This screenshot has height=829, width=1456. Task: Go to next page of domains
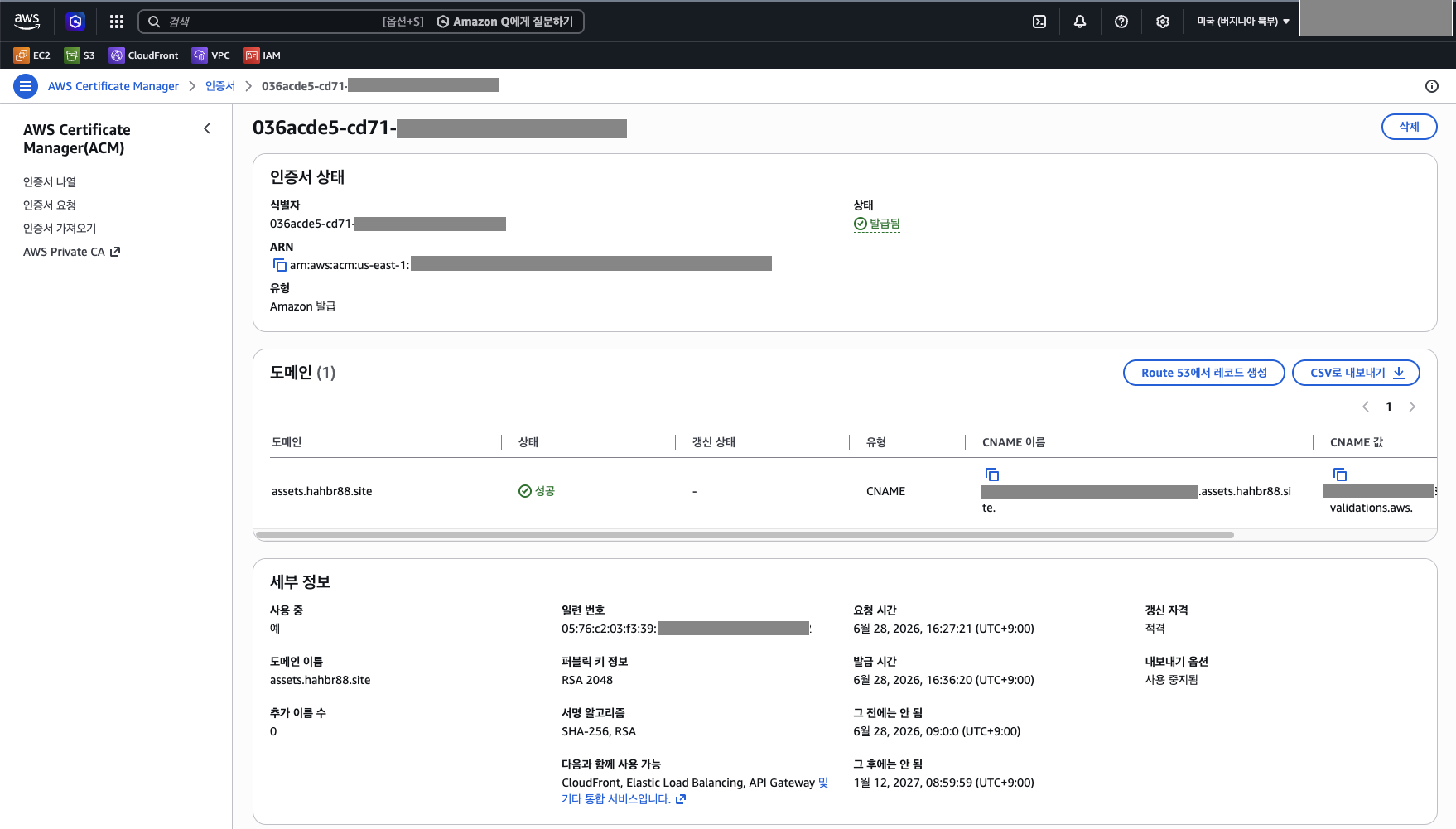click(x=1412, y=407)
